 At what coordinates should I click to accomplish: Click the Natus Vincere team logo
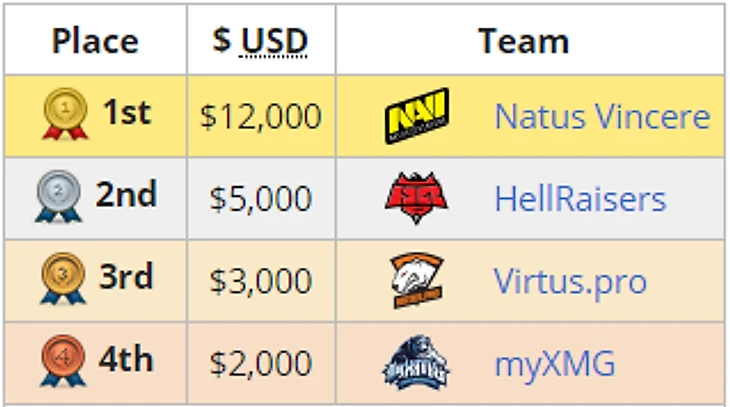417,115
